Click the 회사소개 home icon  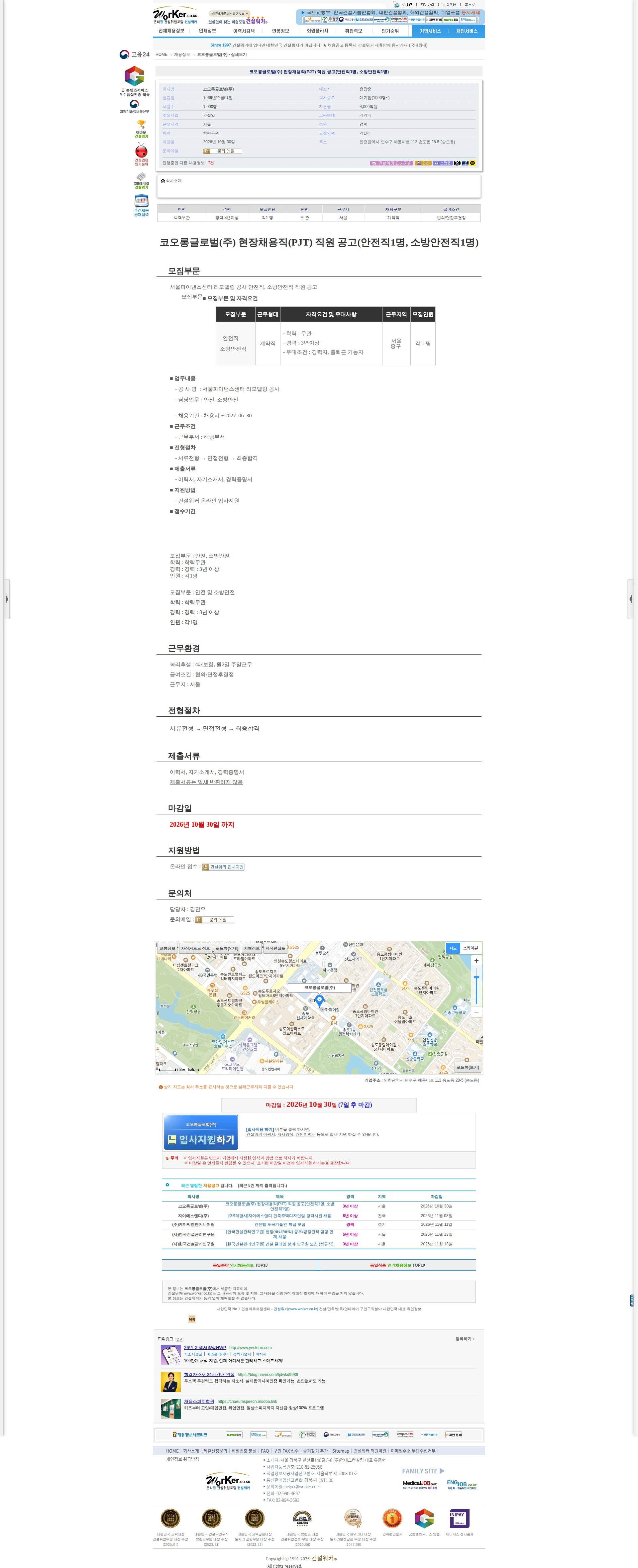pyautogui.click(x=162, y=181)
